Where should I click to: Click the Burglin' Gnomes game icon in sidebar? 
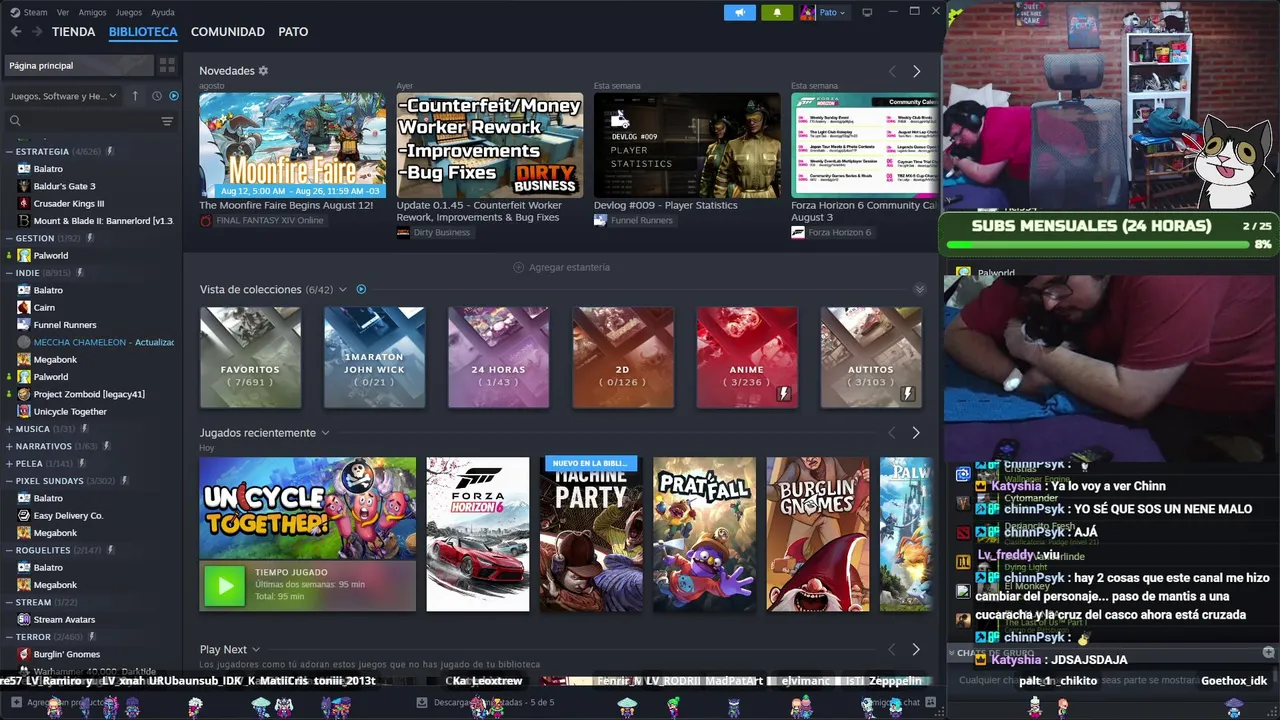click(24, 654)
